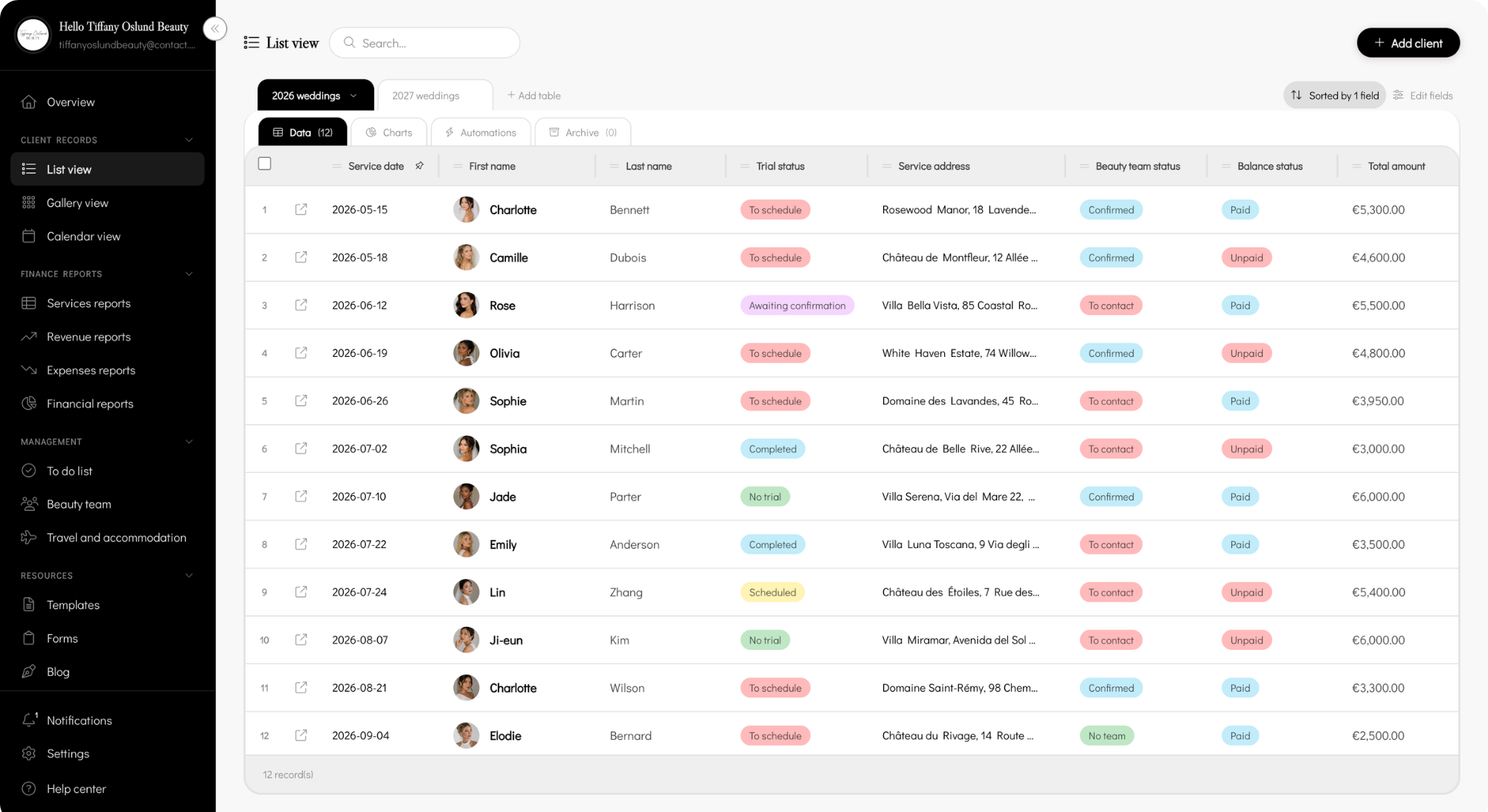The width and height of the screenshot is (1488, 812).
Task: Open Jade Parter's record with the expand icon
Action: tap(301, 496)
